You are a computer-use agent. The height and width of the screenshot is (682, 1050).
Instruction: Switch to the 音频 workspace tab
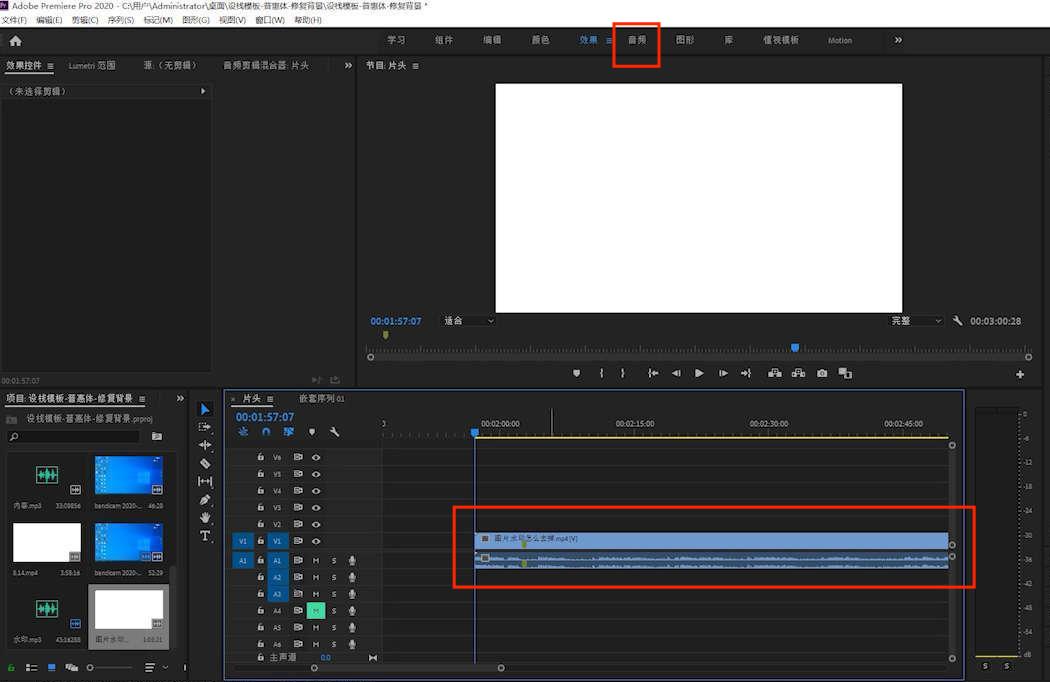pyautogui.click(x=637, y=40)
